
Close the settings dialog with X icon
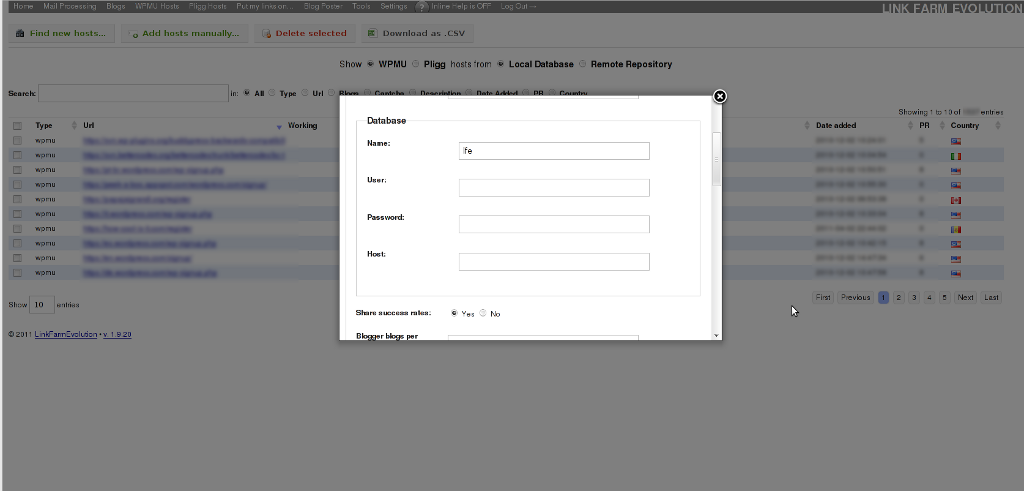(x=719, y=97)
